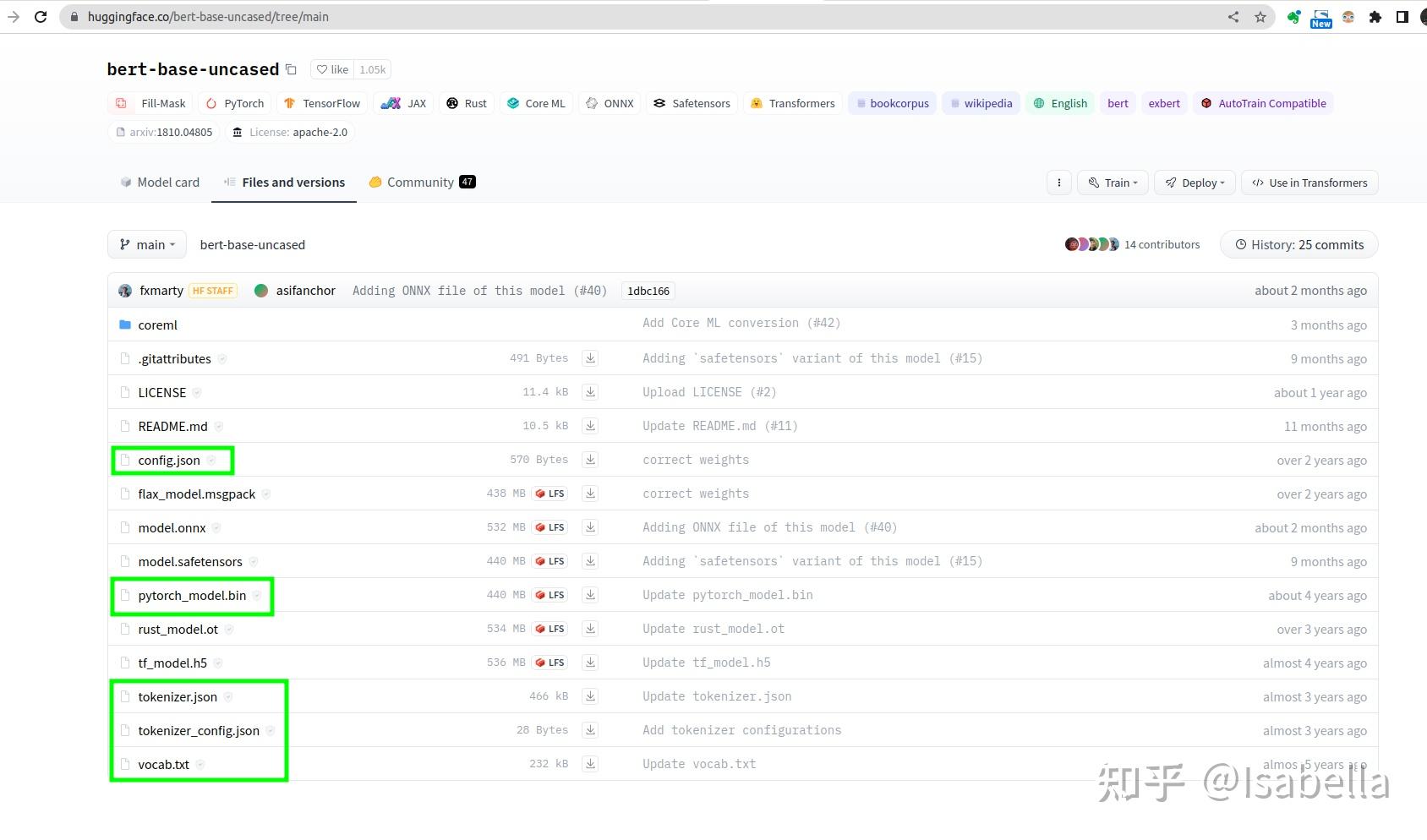
Task: Open the config.json file
Action: 169,460
